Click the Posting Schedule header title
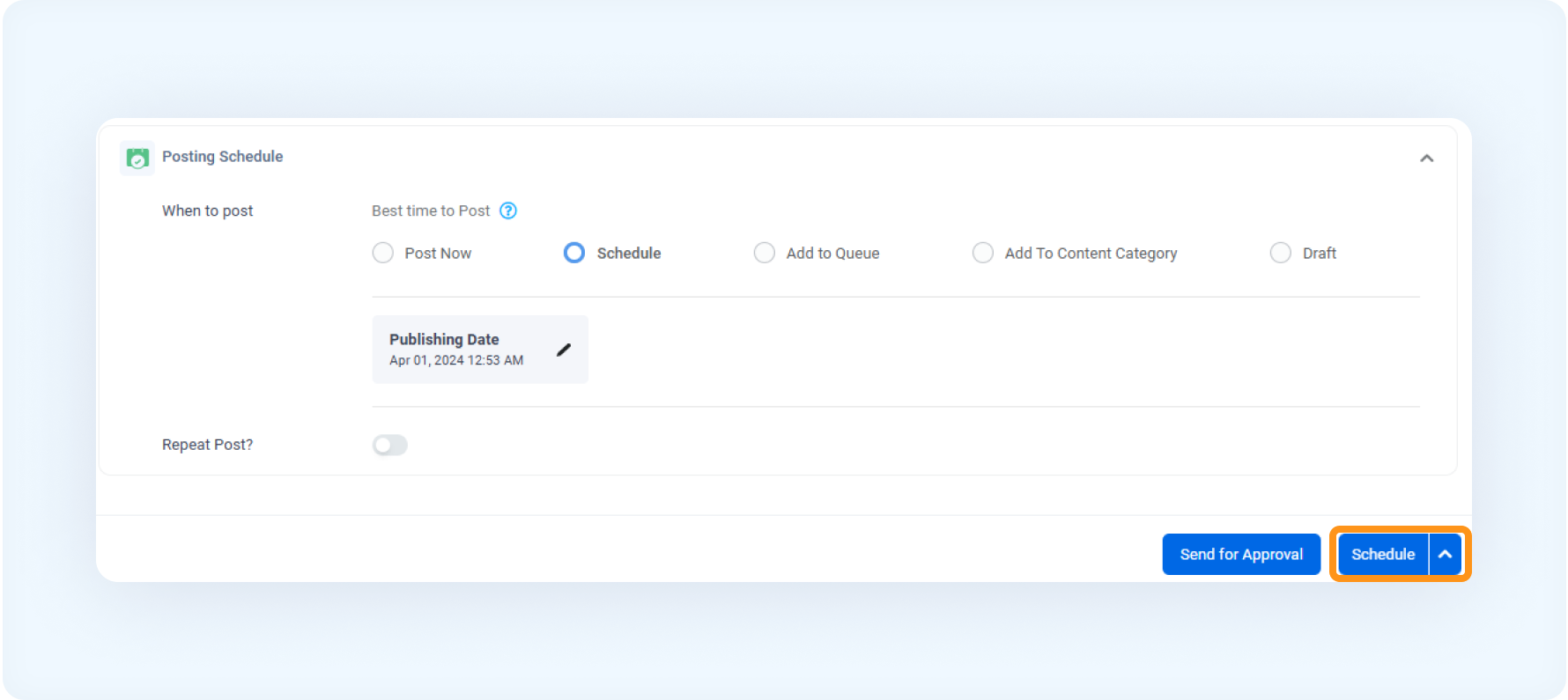This screenshot has width=1568, height=700. pos(222,157)
